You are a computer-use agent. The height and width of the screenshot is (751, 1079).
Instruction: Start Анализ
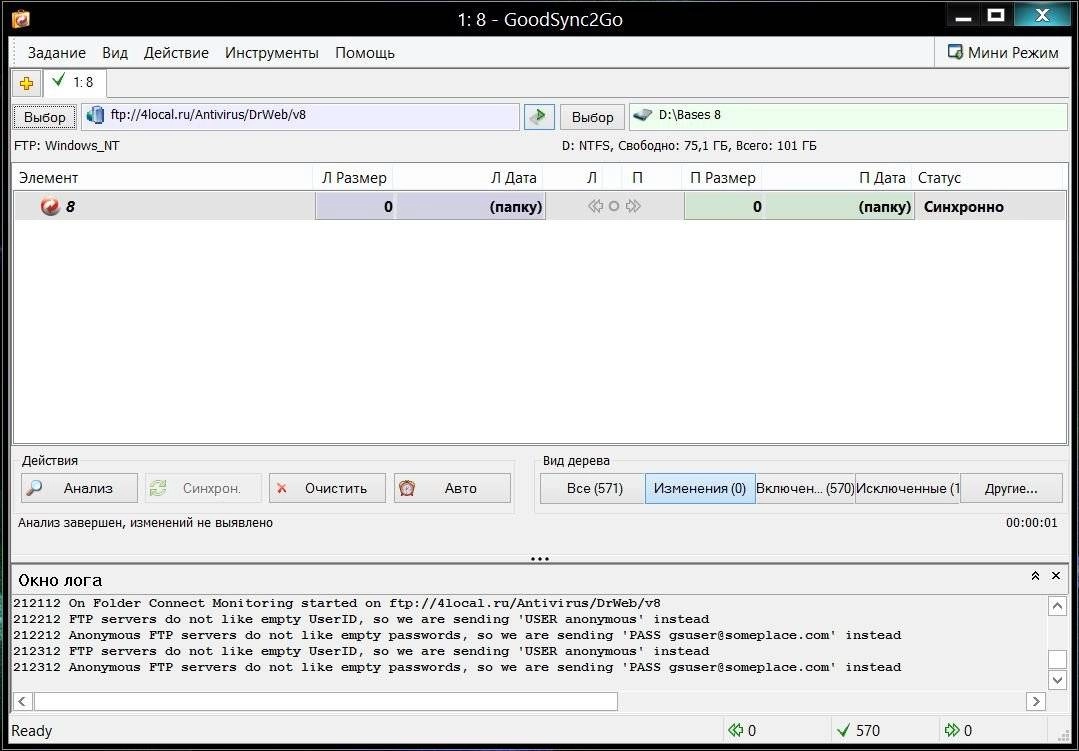79,488
